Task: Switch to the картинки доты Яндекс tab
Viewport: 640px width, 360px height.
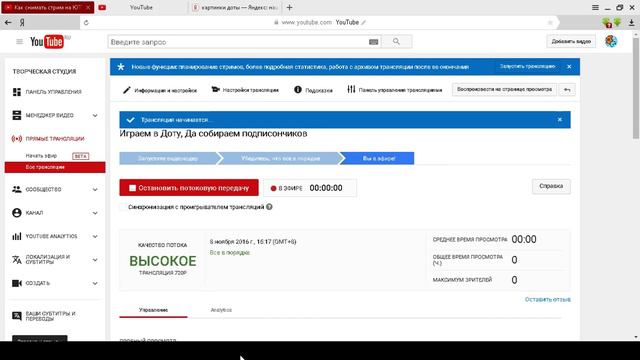Action: pyautogui.click(x=235, y=7)
